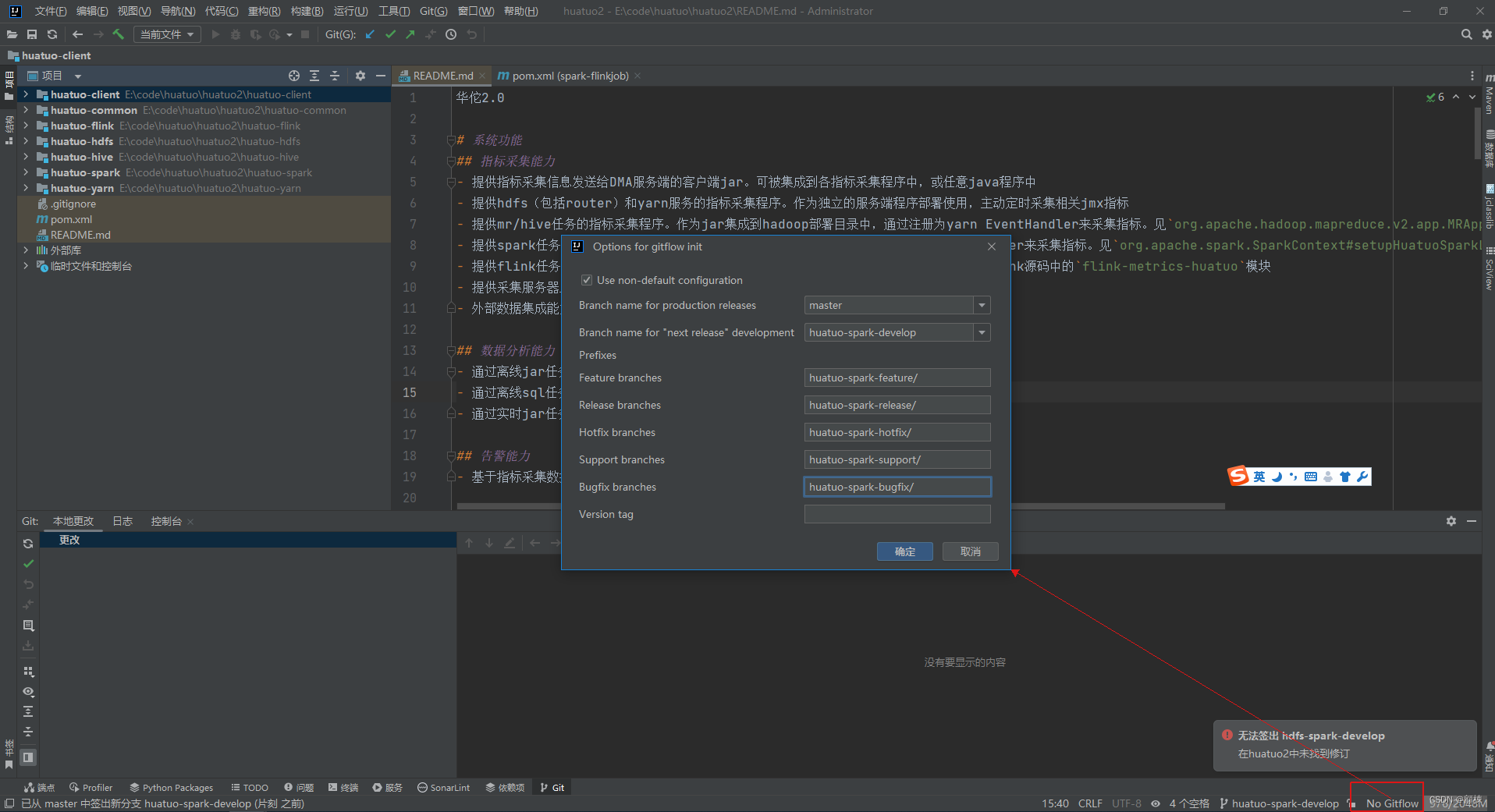1495x812 pixels.
Task: Select .gitignore in project tree
Action: (x=74, y=204)
